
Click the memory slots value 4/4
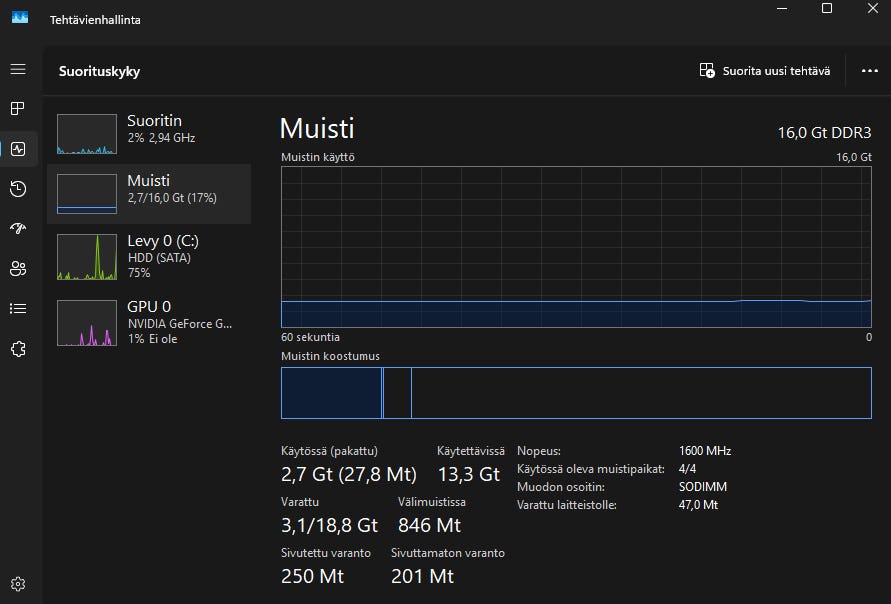(x=688, y=469)
